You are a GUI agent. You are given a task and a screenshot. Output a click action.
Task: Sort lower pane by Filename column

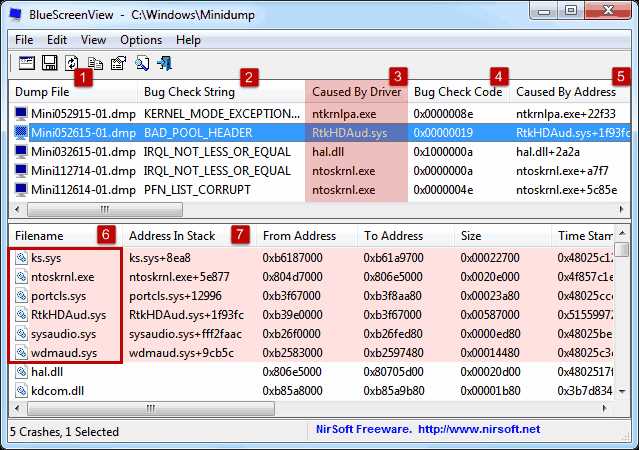(66, 236)
